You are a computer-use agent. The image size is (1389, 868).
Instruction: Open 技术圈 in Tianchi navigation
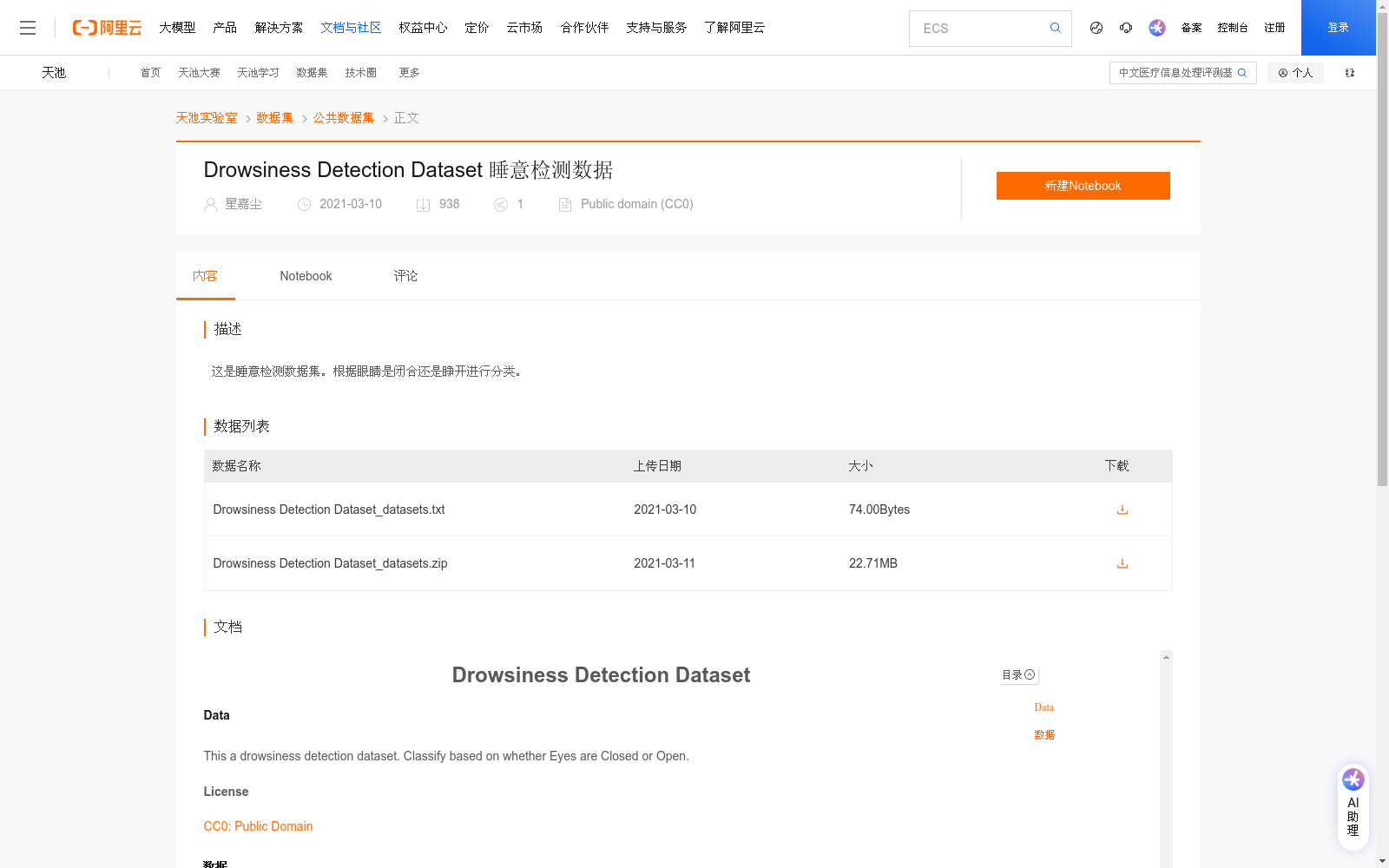[360, 73]
